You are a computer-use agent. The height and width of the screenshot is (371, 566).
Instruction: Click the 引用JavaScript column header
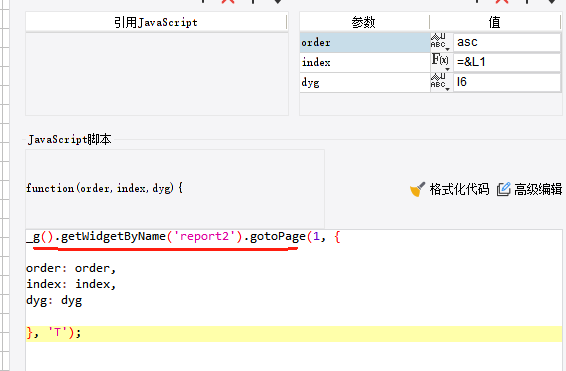point(156,22)
